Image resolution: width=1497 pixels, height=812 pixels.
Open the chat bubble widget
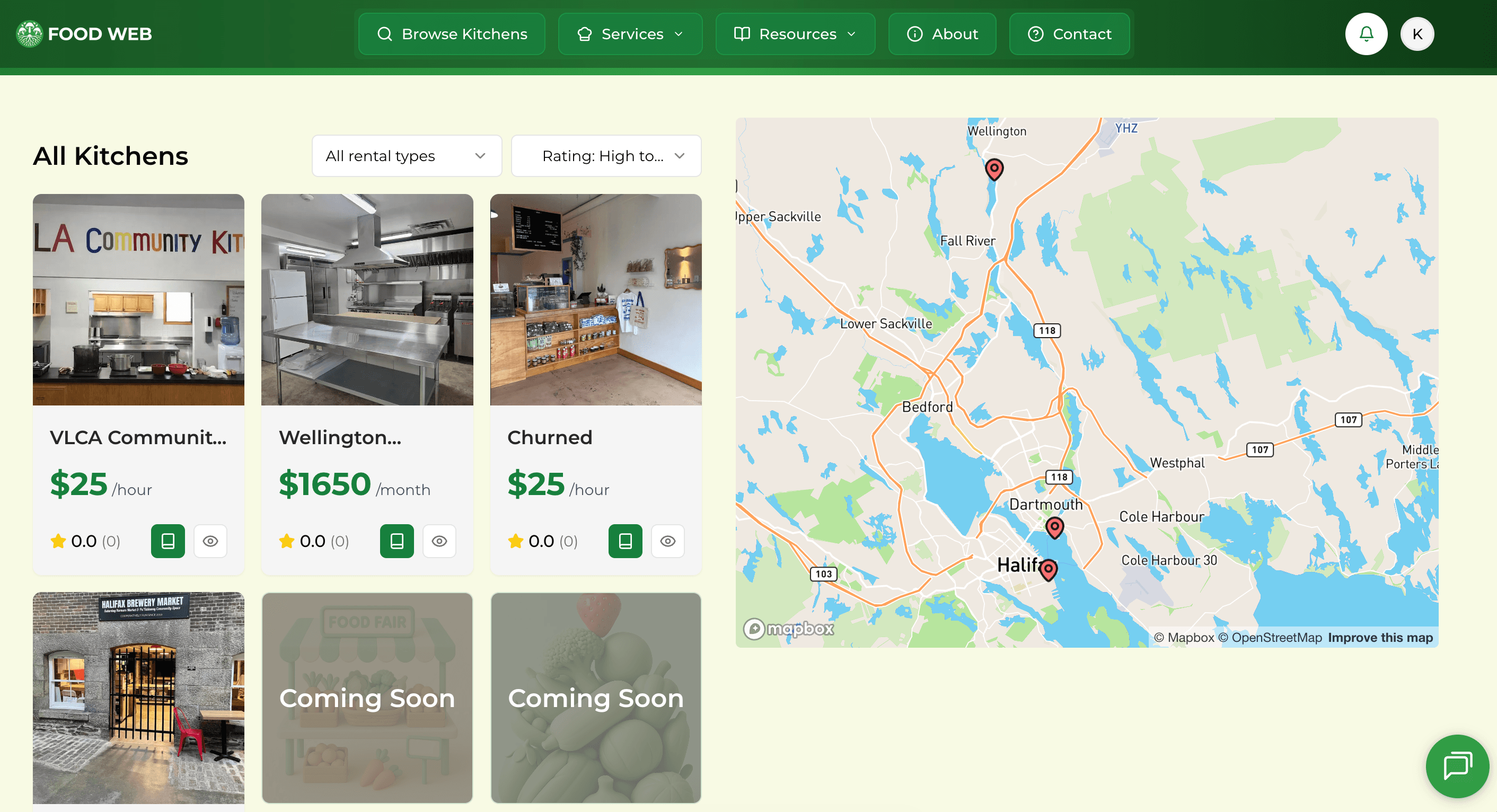tap(1457, 765)
